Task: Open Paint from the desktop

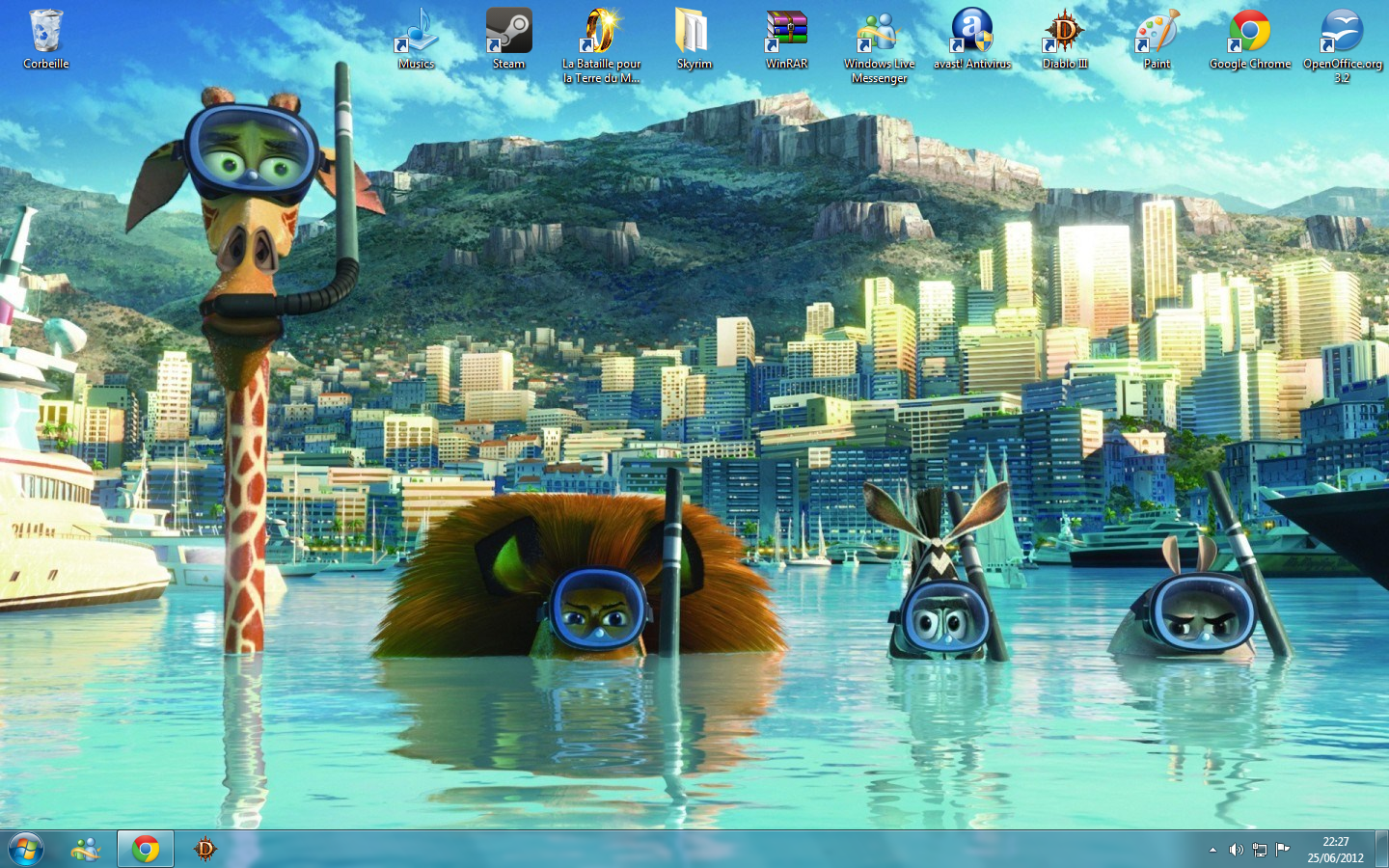Action: (x=1157, y=40)
